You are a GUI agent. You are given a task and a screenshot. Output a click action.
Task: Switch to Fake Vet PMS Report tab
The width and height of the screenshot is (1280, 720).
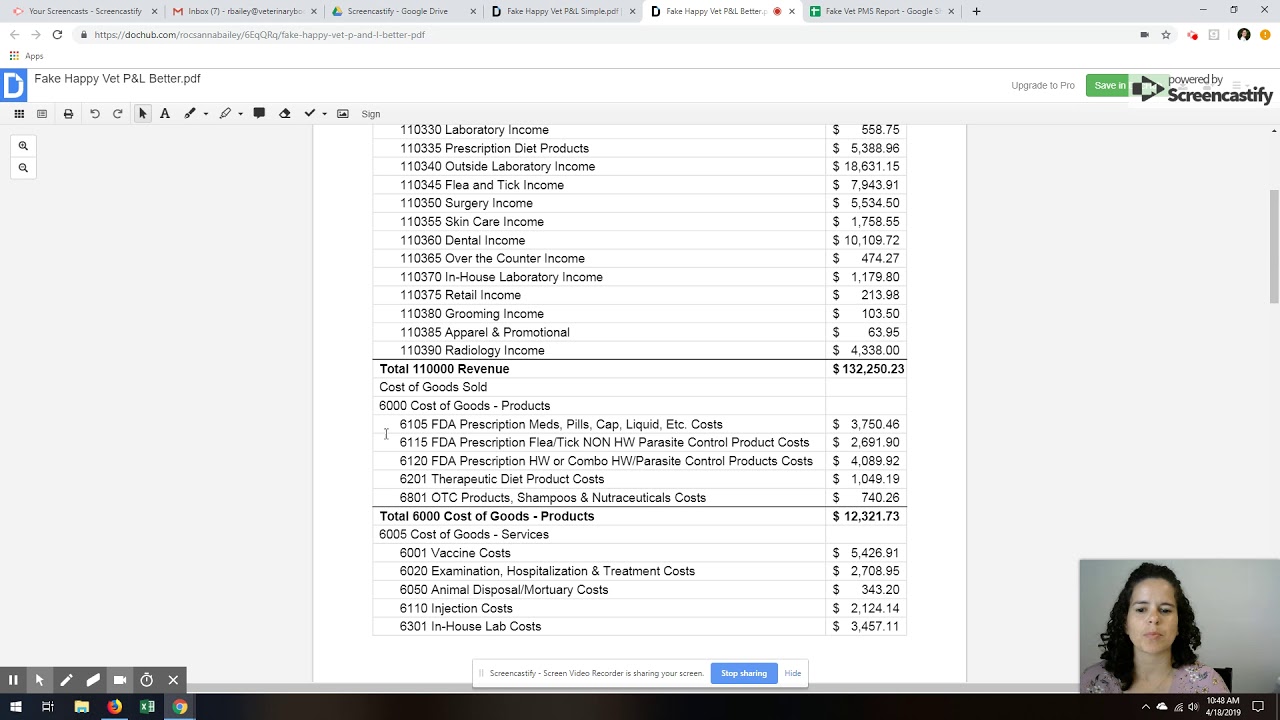pyautogui.click(x=880, y=11)
